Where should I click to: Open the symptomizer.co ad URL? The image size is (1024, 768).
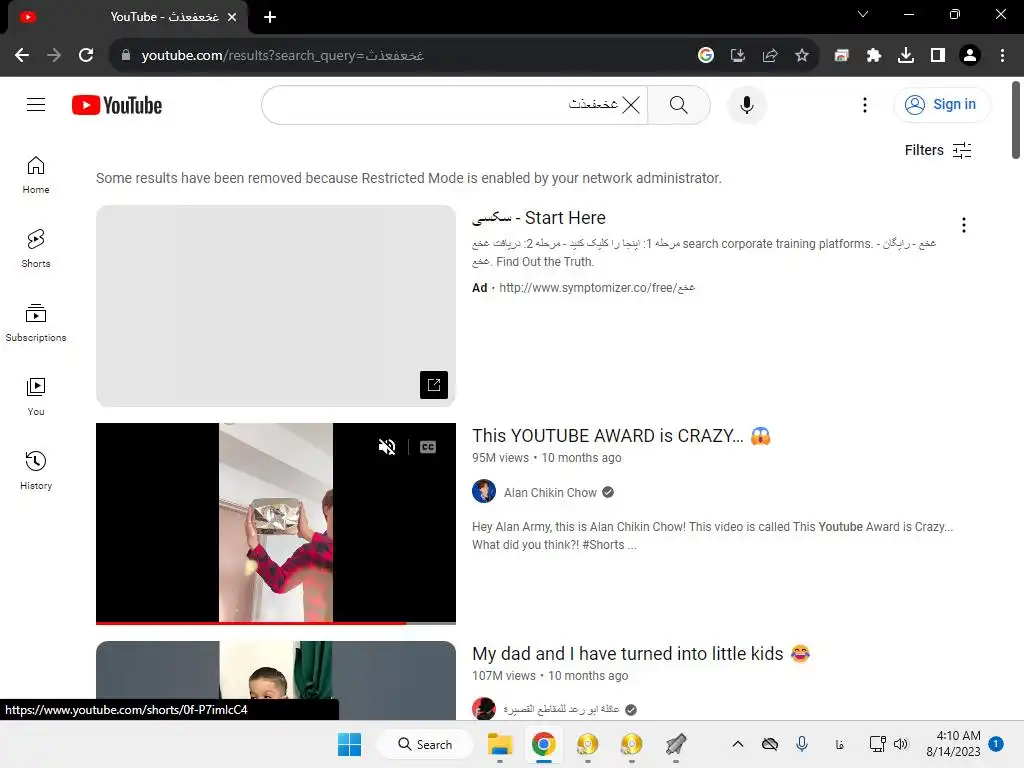click(596, 287)
